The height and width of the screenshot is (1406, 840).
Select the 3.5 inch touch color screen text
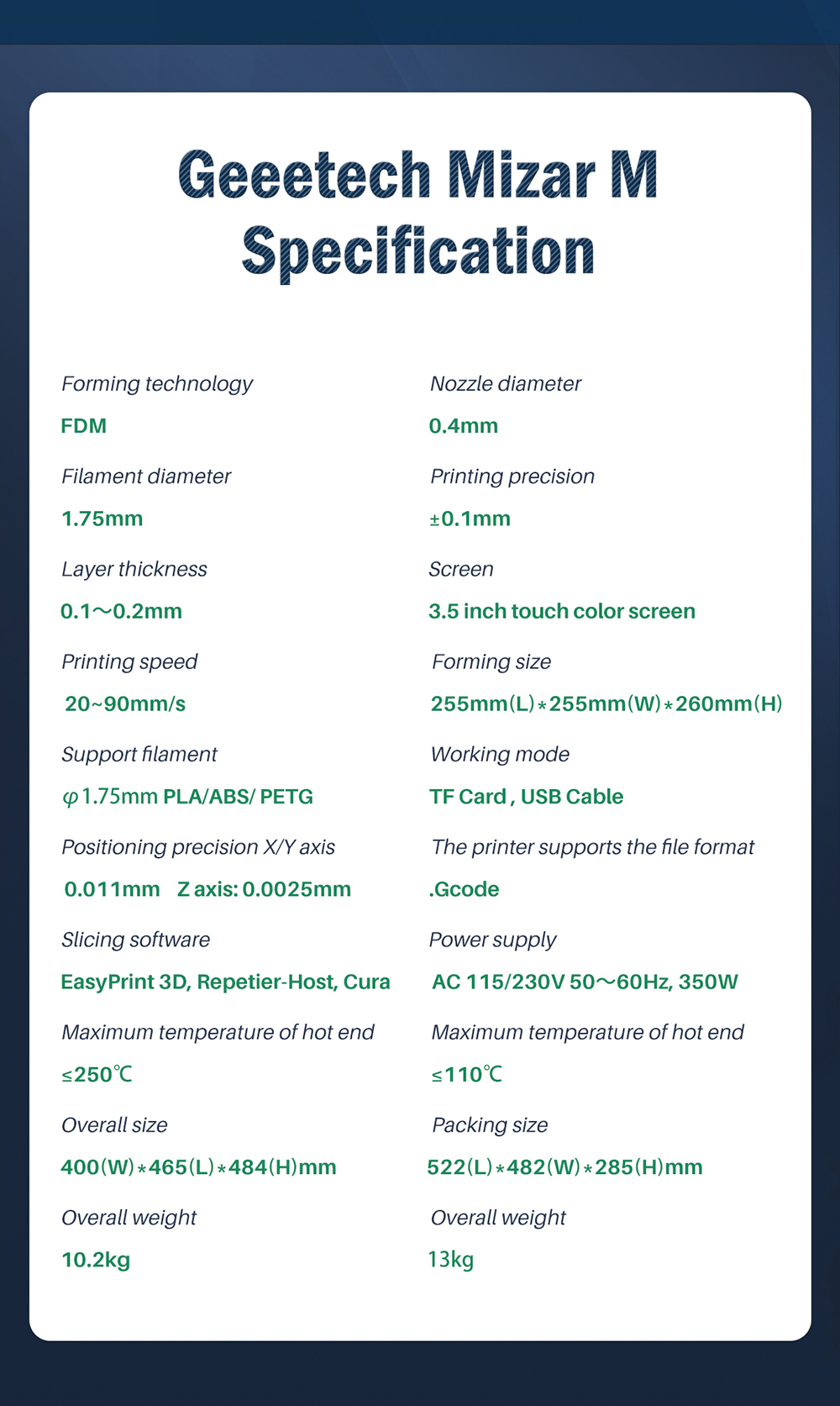pyautogui.click(x=562, y=611)
